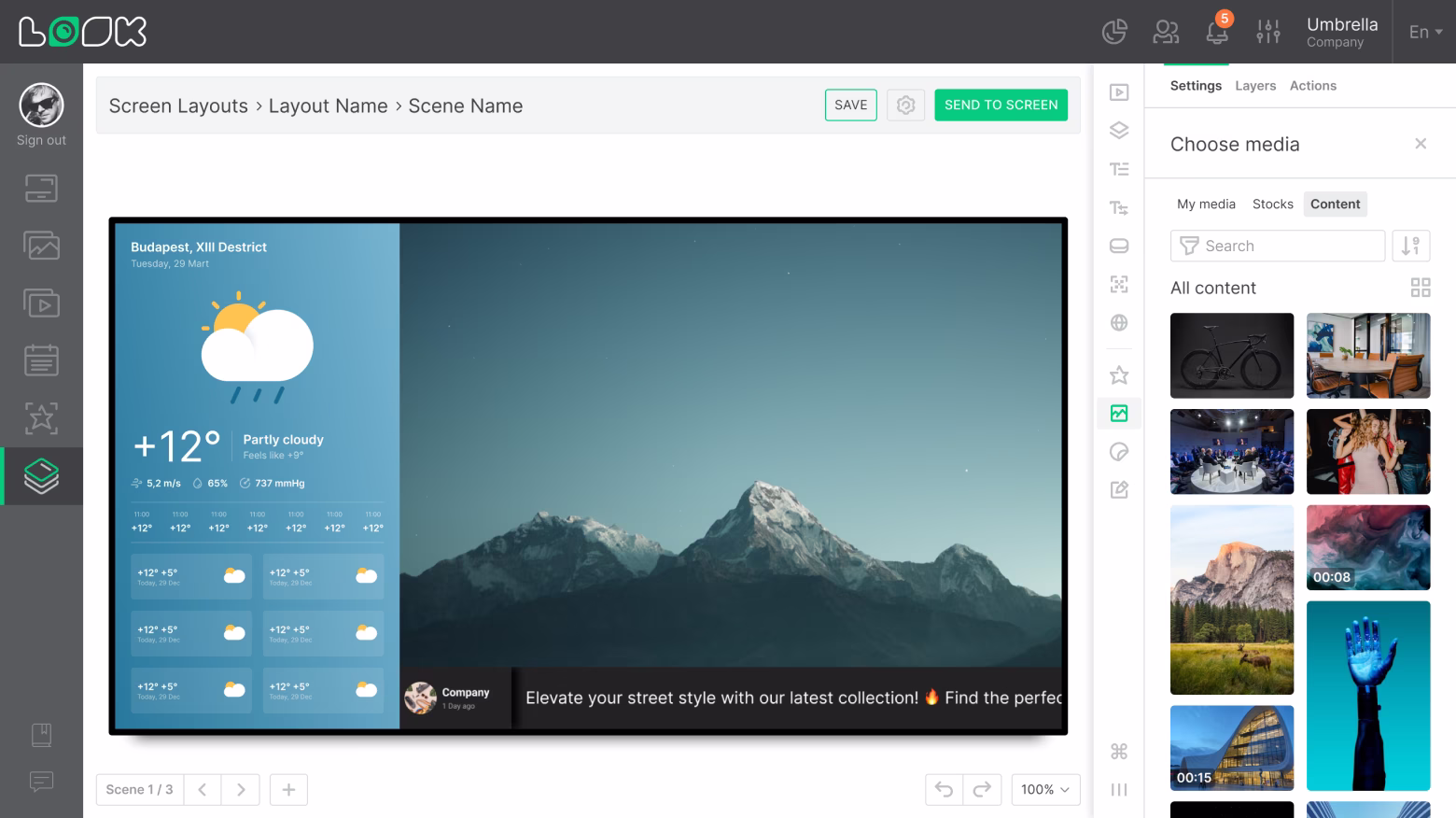
Task: Open the Screens icon in left sidebar
Action: (x=41, y=189)
